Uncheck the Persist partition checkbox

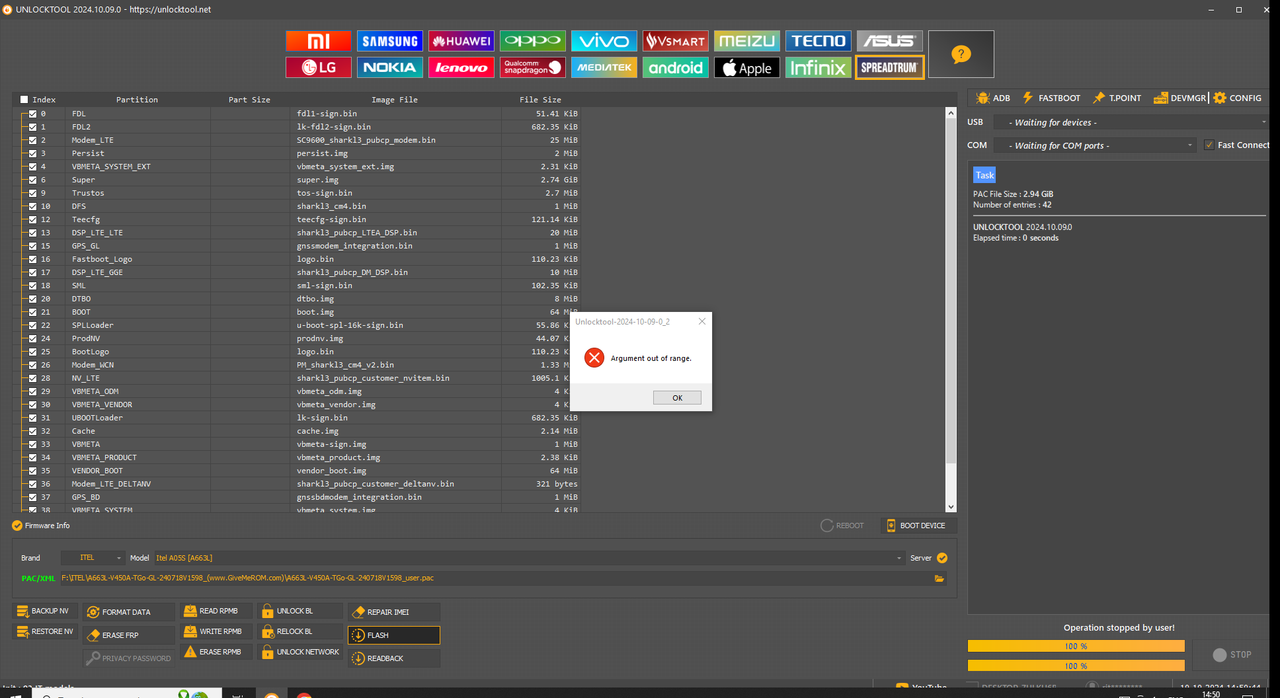[33, 153]
